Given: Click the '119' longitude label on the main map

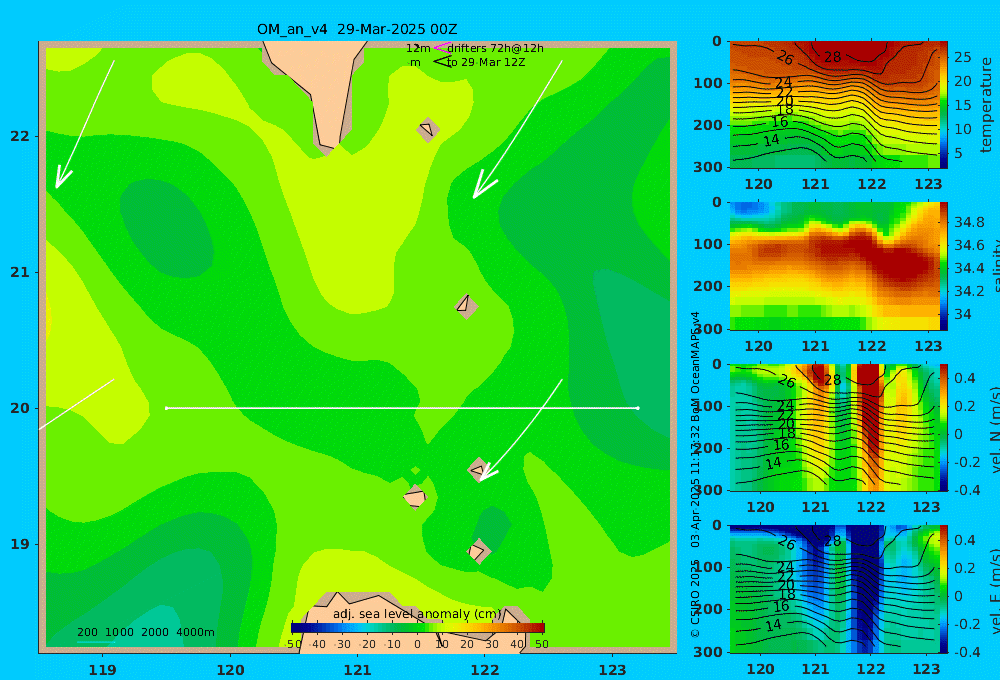Looking at the screenshot, I should [102, 670].
